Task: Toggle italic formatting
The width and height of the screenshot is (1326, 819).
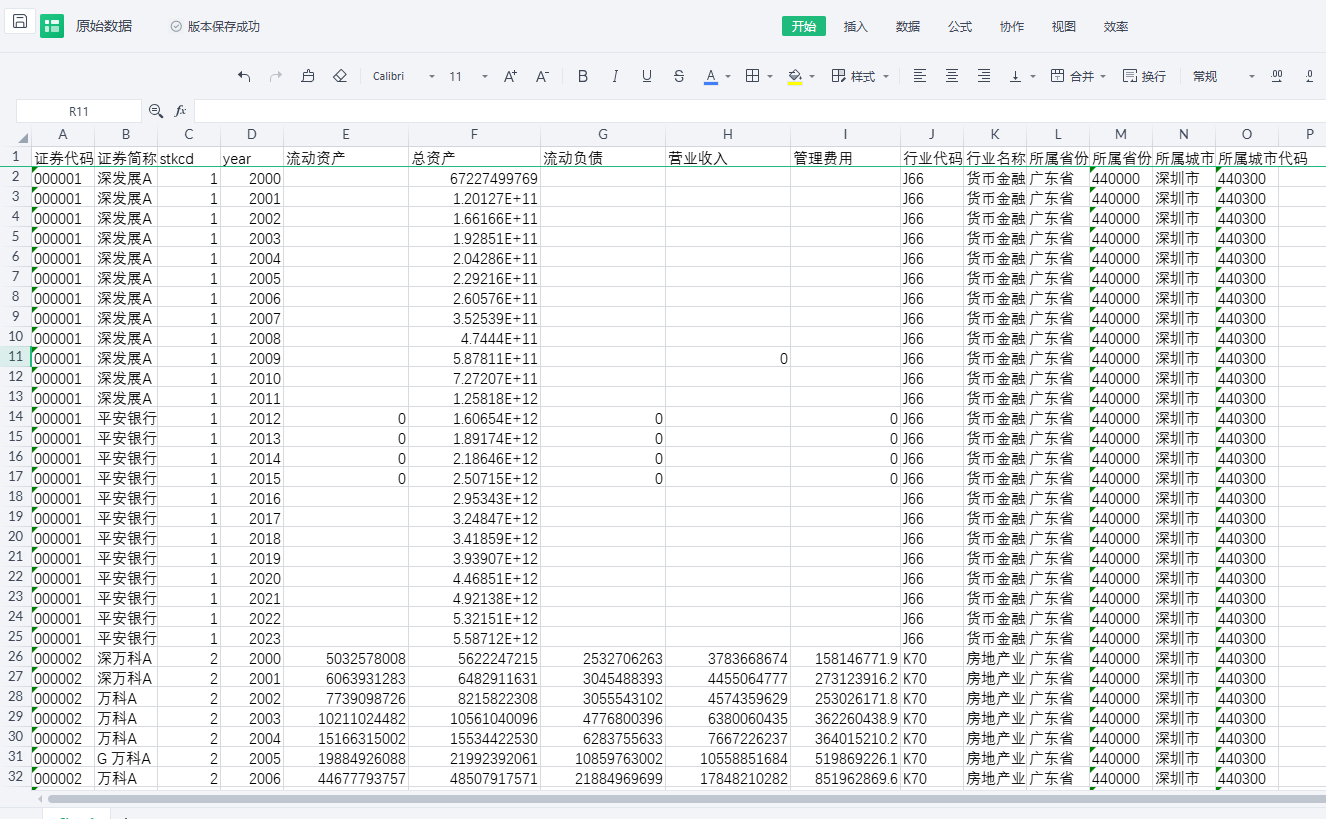Action: click(615, 76)
